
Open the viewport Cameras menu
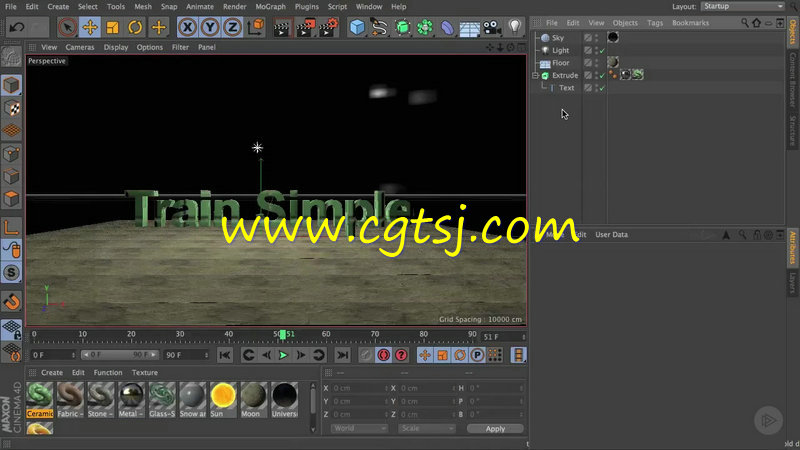[80, 47]
